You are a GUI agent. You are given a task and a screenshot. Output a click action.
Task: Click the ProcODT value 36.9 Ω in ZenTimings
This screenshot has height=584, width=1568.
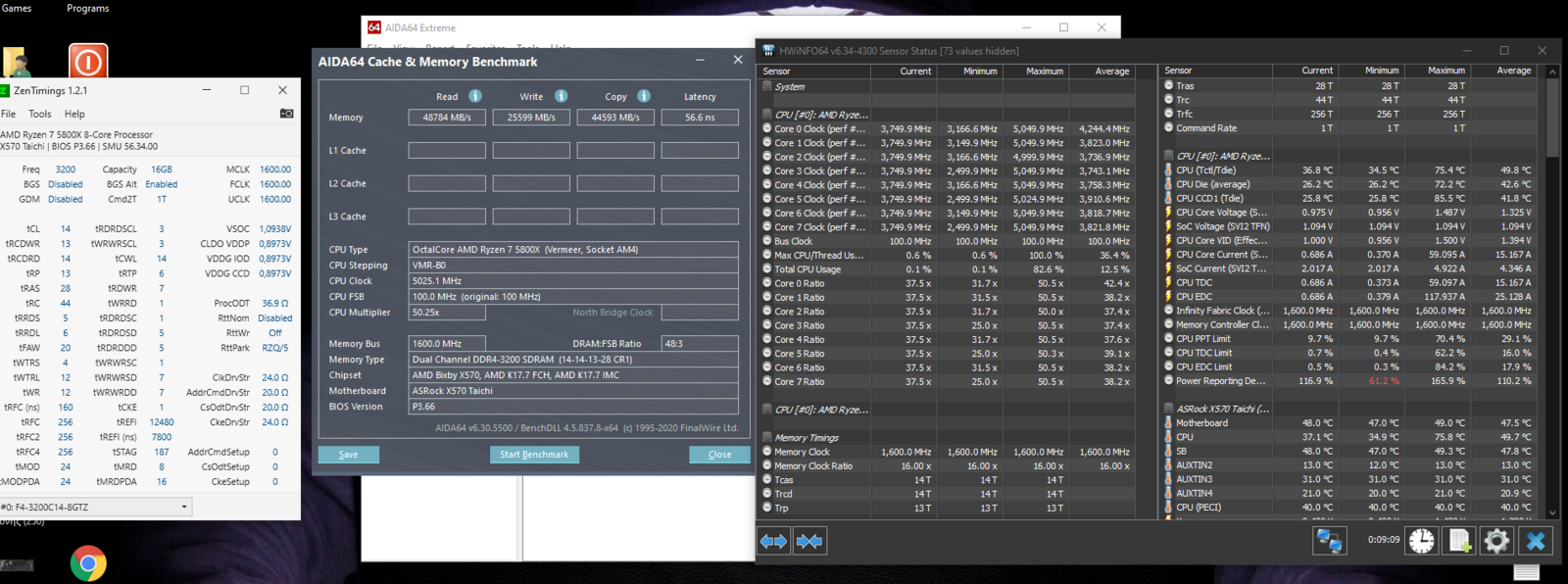tap(275, 304)
